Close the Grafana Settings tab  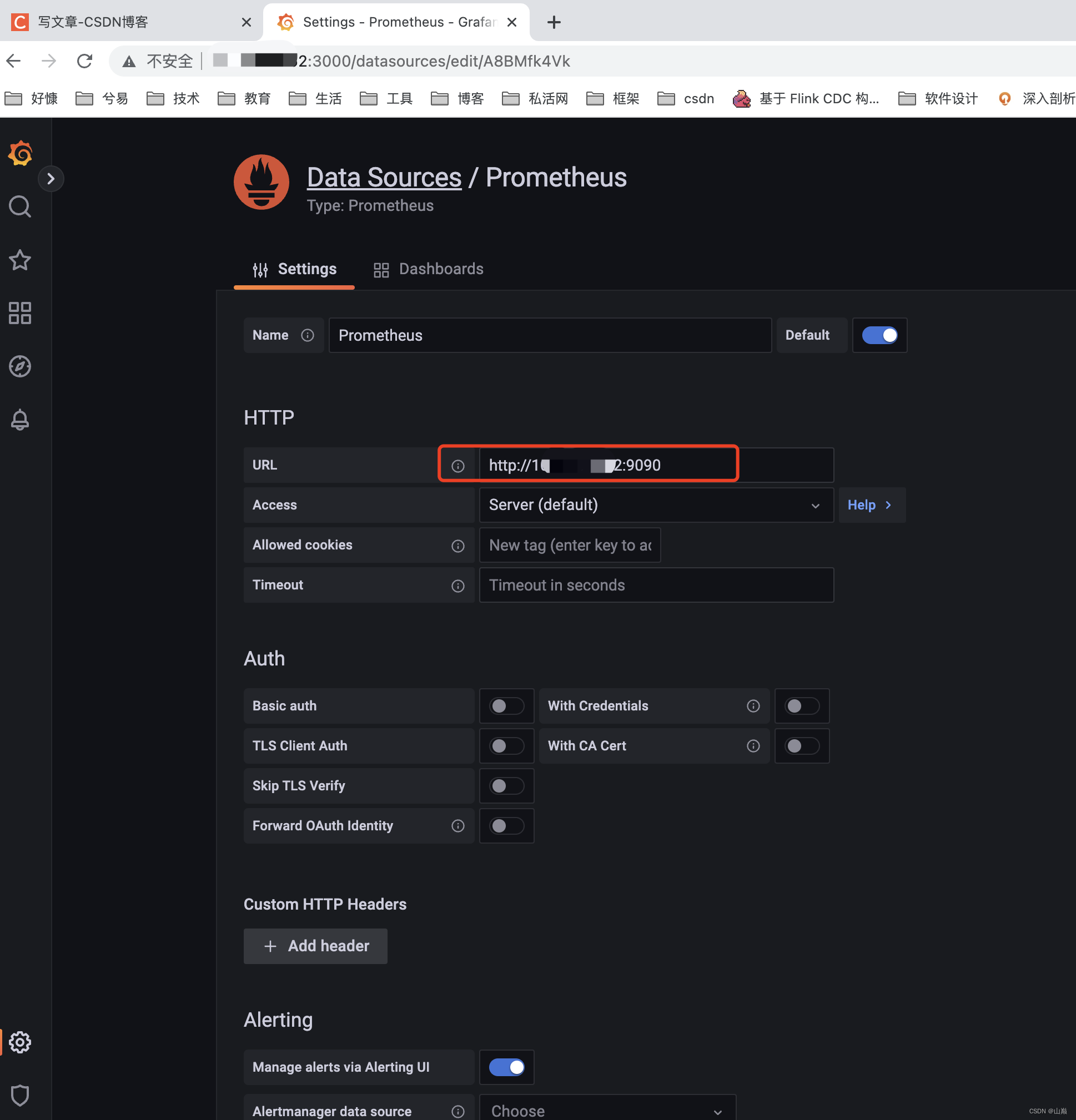(x=512, y=22)
